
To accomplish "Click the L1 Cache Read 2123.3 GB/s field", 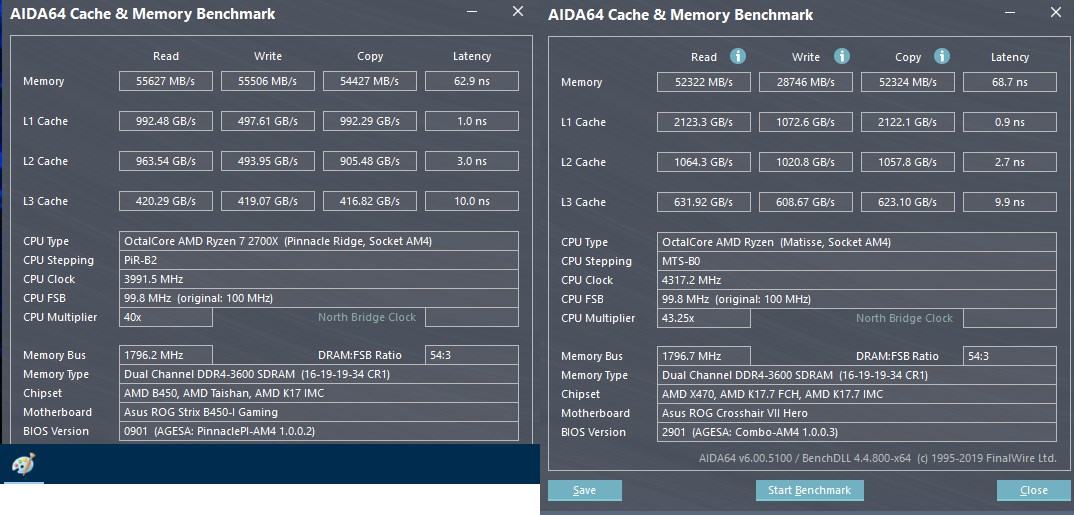I will tap(703, 122).
